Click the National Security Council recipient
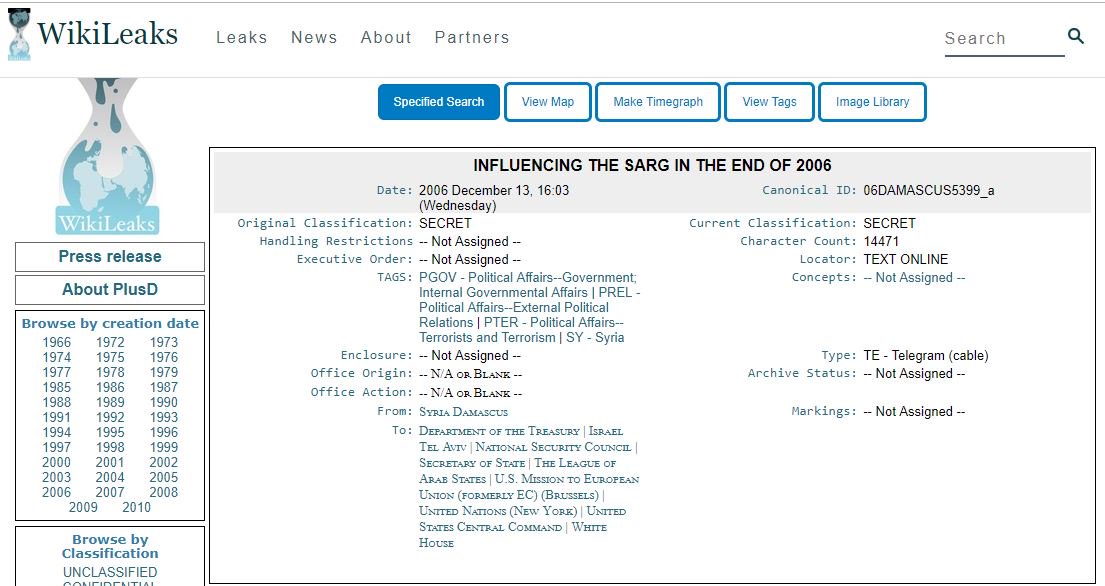1105x586 pixels. pyautogui.click(x=554, y=447)
